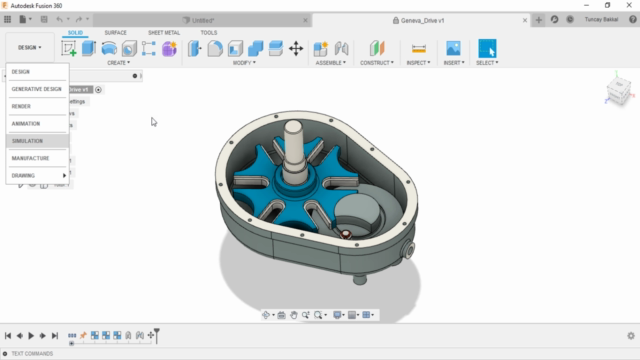Choose Render workspace

(37, 106)
